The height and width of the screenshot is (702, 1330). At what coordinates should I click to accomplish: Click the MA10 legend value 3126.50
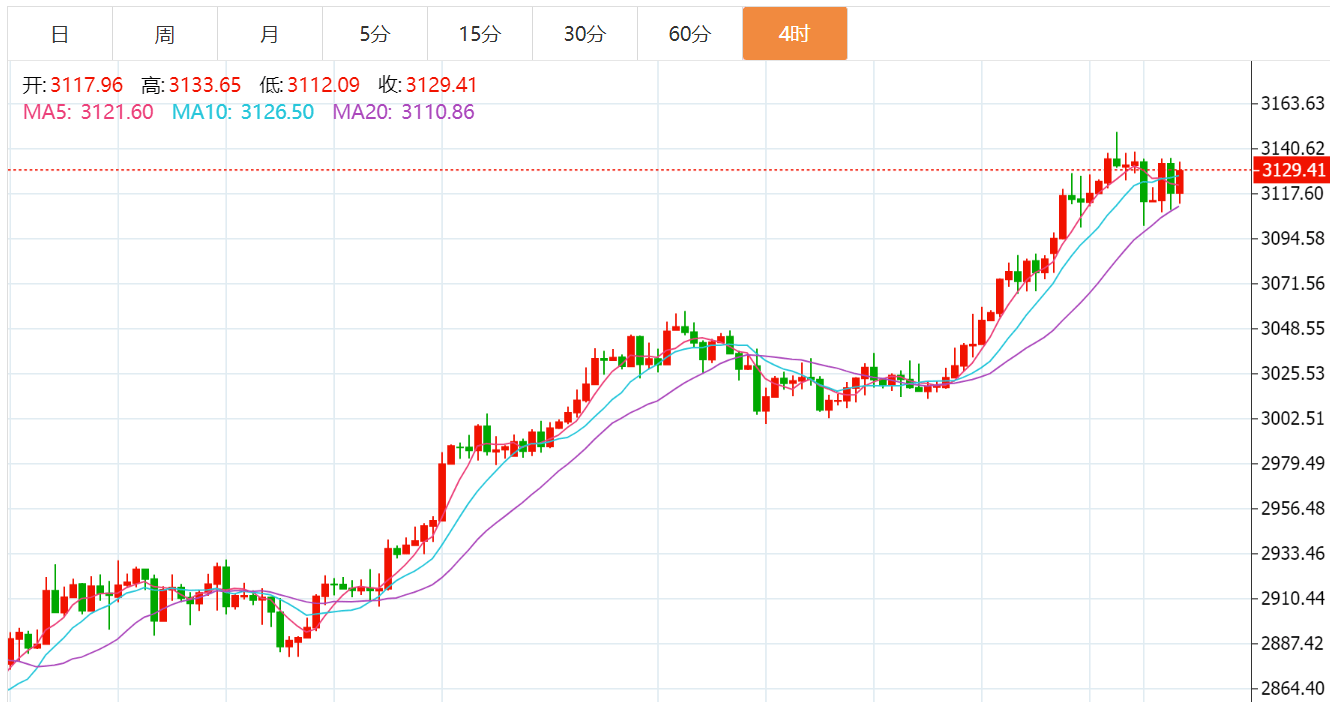(276, 112)
